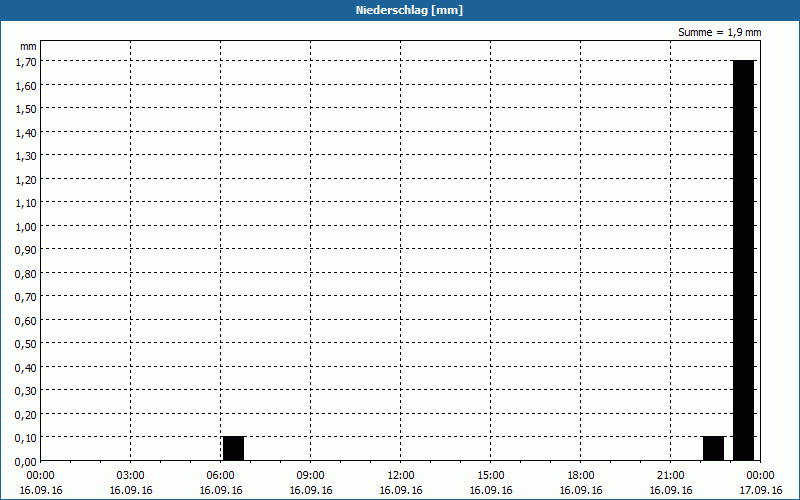Viewport: 800px width, 500px height.
Task: Click the 16.09.16 date under 21:00
Action: pyautogui.click(x=670, y=490)
